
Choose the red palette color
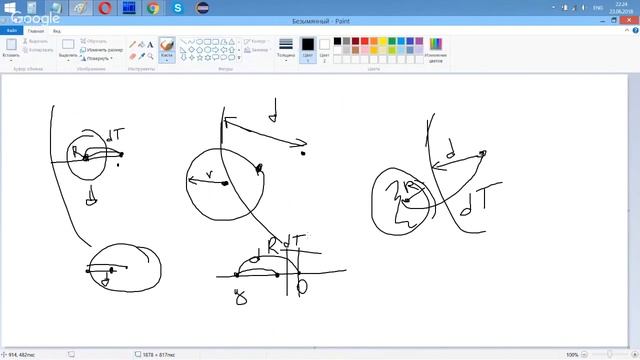[364, 41]
